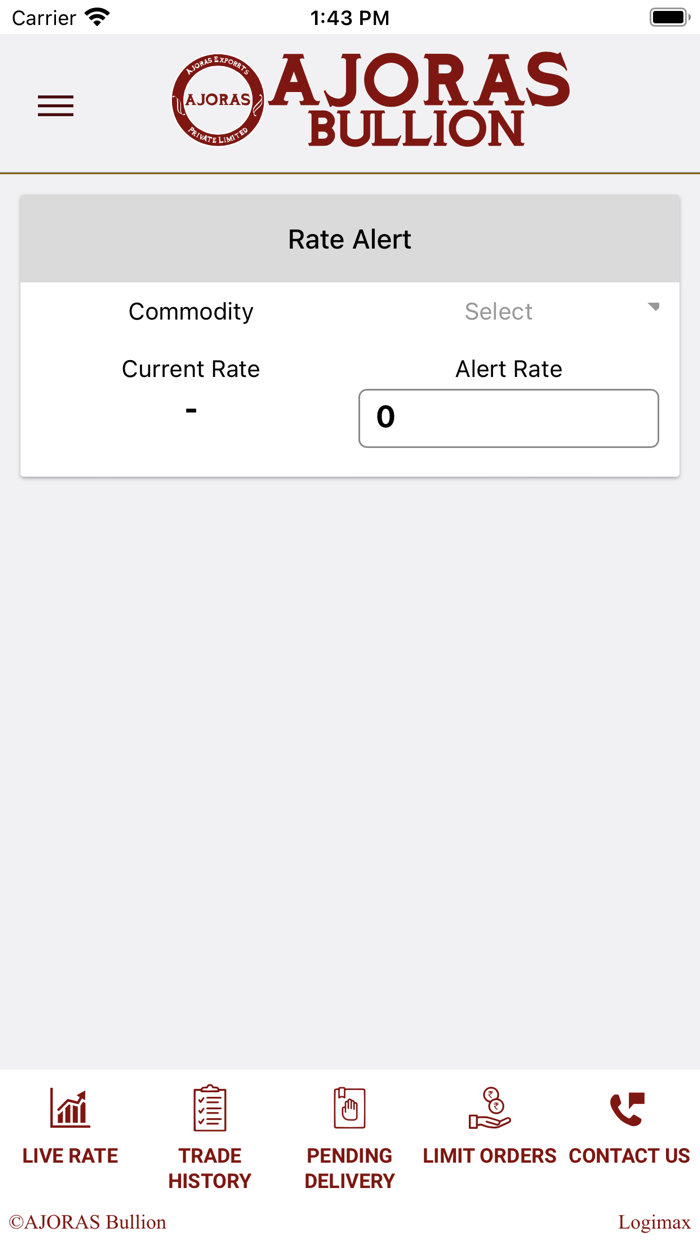Screen dimensions: 700x1244
Task: Tap the Trade History clipboard icon
Action: click(x=210, y=1108)
